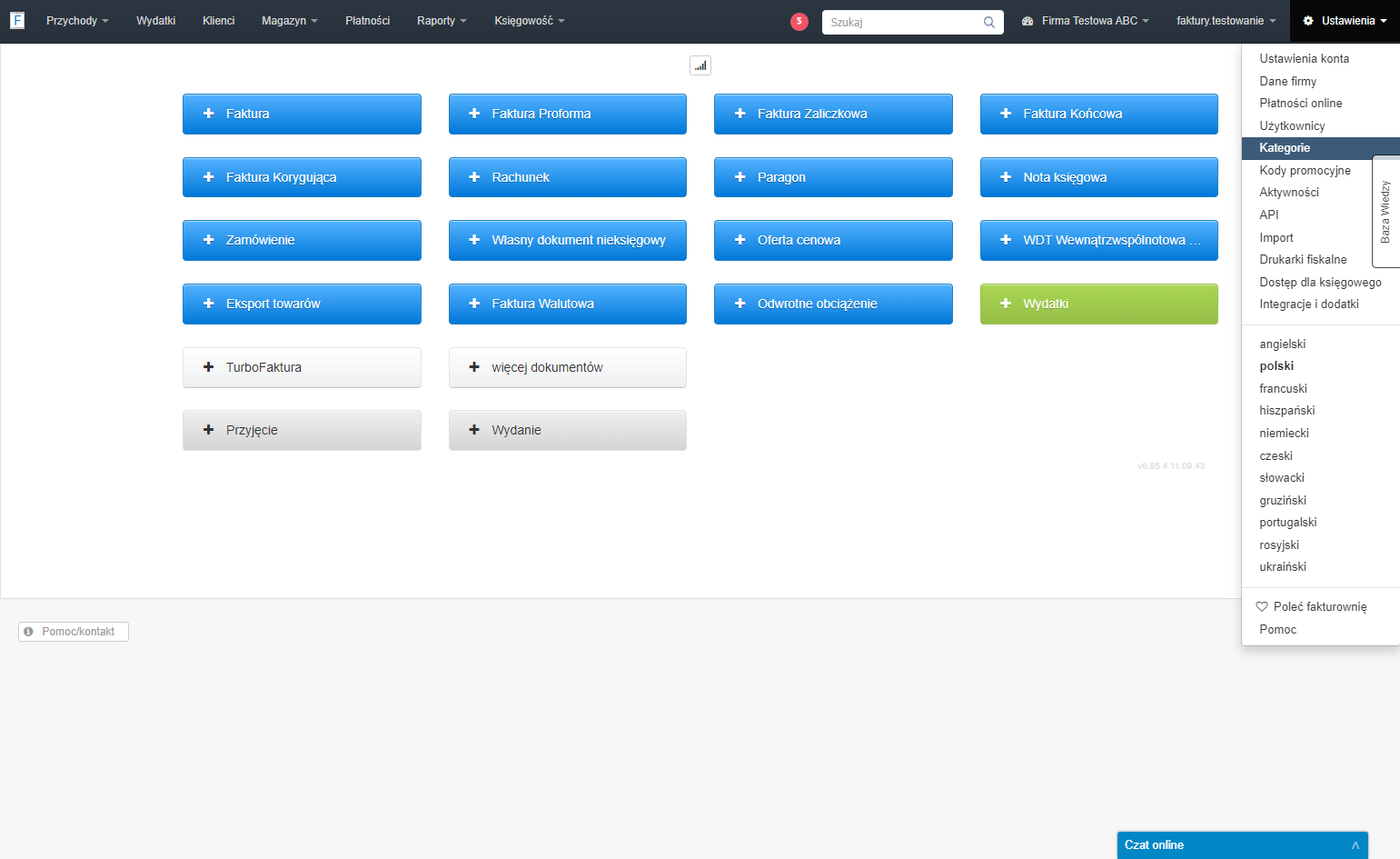Focus the Szukaj search field
This screenshot has height=859, width=1400.
(913, 22)
